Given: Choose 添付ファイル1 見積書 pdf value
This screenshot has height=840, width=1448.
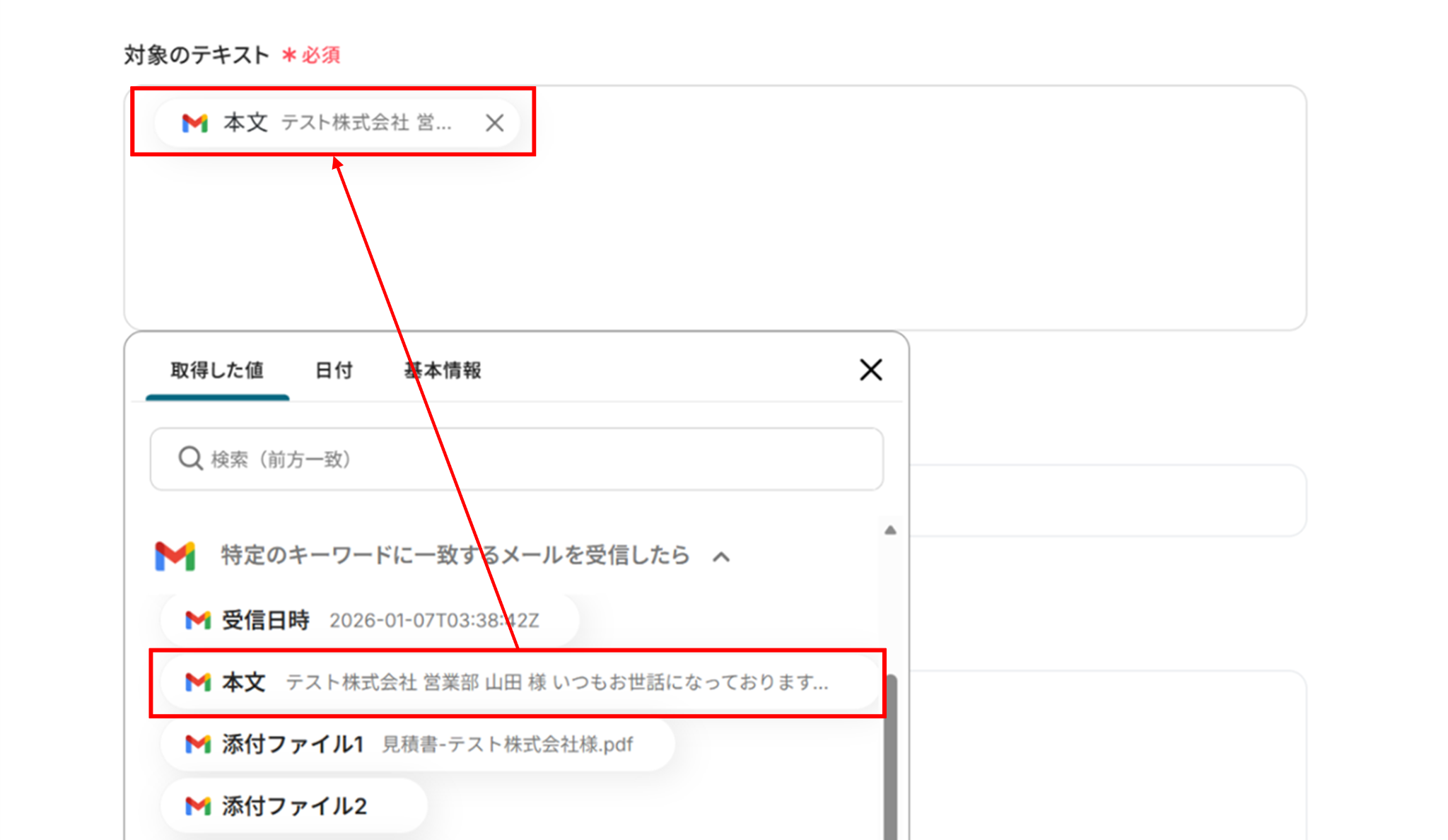Looking at the screenshot, I should coord(417,744).
